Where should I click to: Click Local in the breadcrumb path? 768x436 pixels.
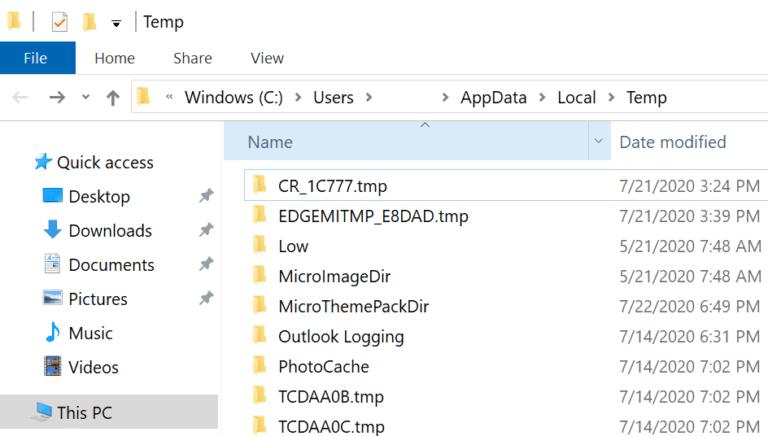pyautogui.click(x=576, y=97)
